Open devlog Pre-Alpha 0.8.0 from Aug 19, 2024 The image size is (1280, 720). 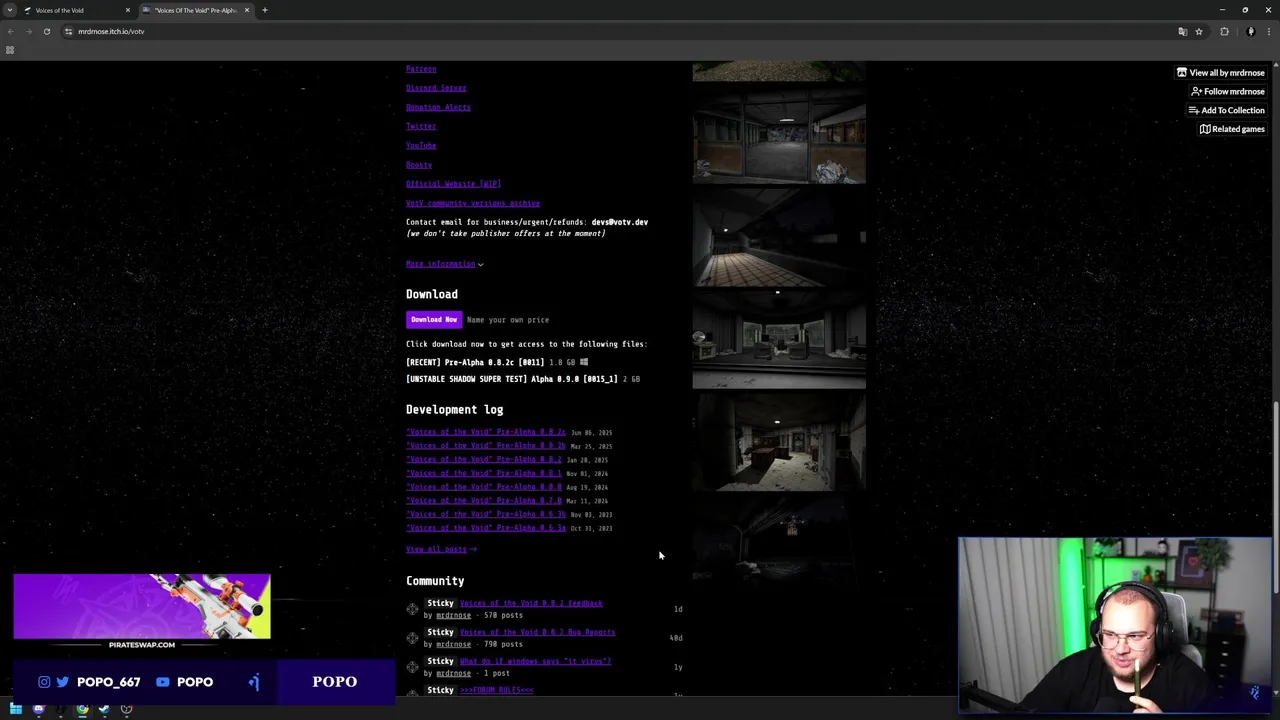[x=484, y=487]
